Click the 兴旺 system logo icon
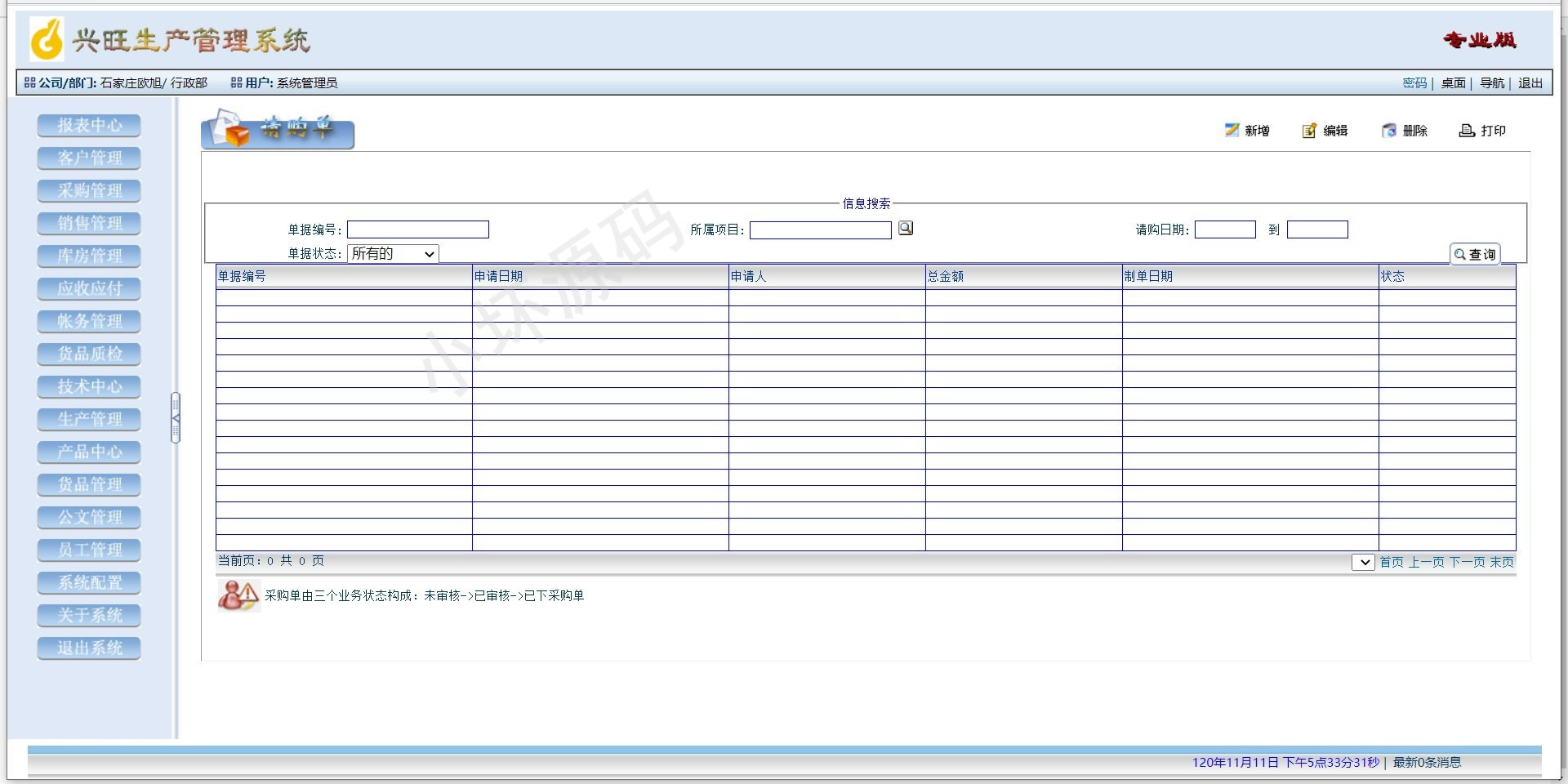The height and width of the screenshot is (784, 1568). click(x=47, y=39)
